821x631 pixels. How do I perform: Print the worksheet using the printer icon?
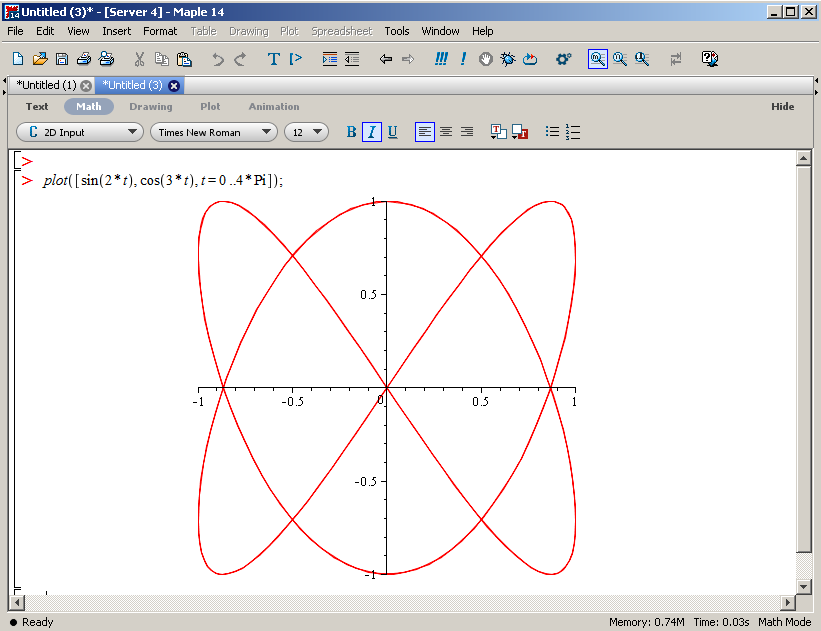[x=84, y=59]
